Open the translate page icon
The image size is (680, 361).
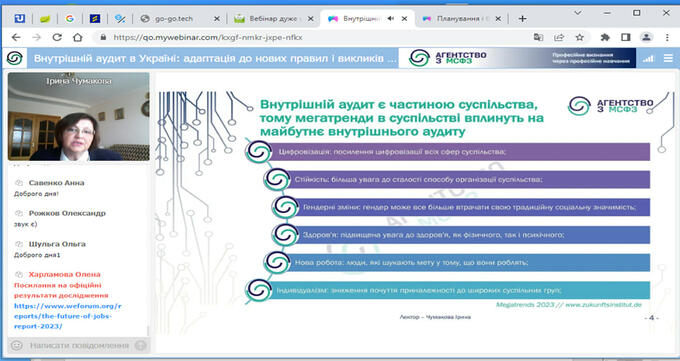pyautogui.click(x=538, y=37)
